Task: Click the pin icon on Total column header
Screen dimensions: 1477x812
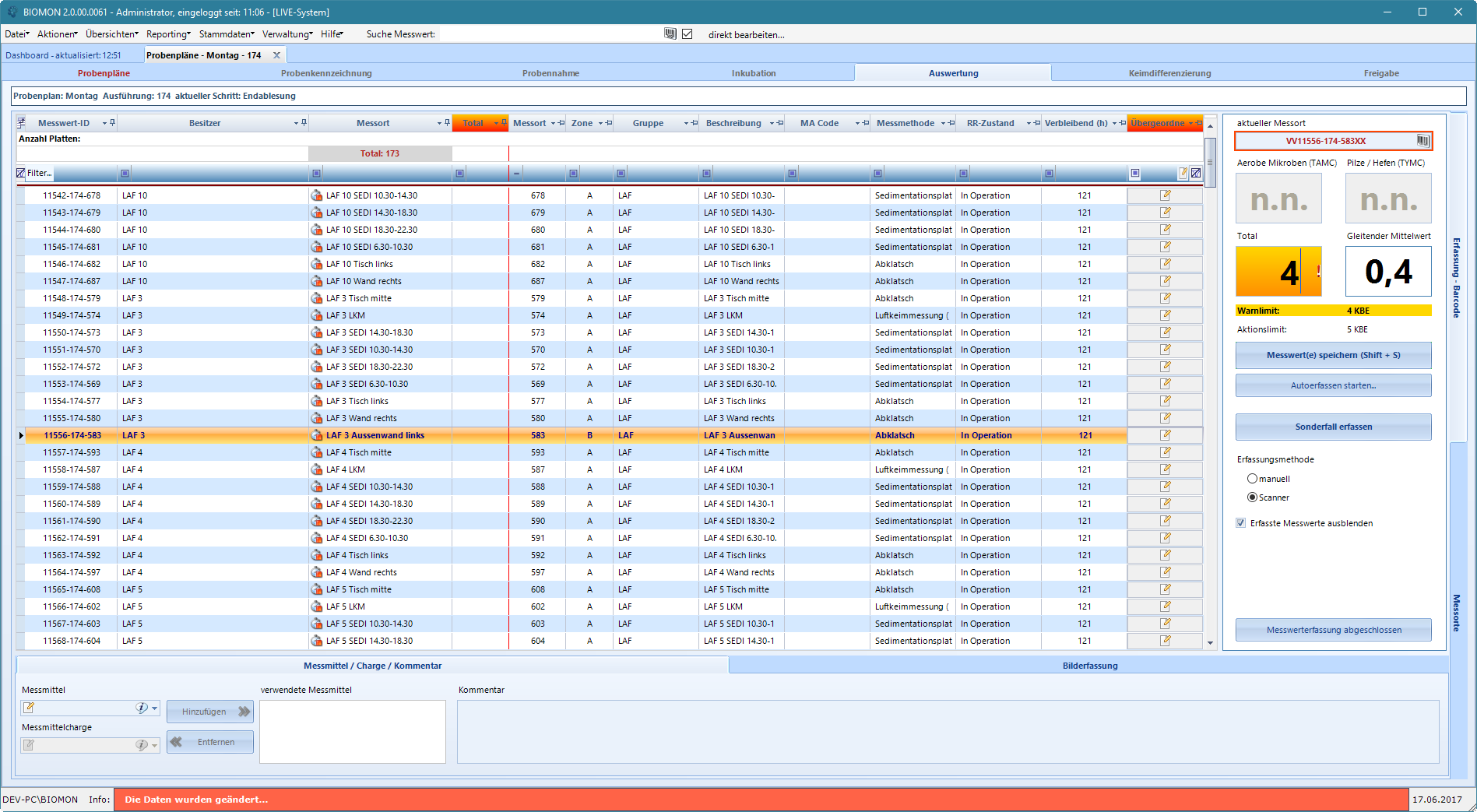Action: 504,122
